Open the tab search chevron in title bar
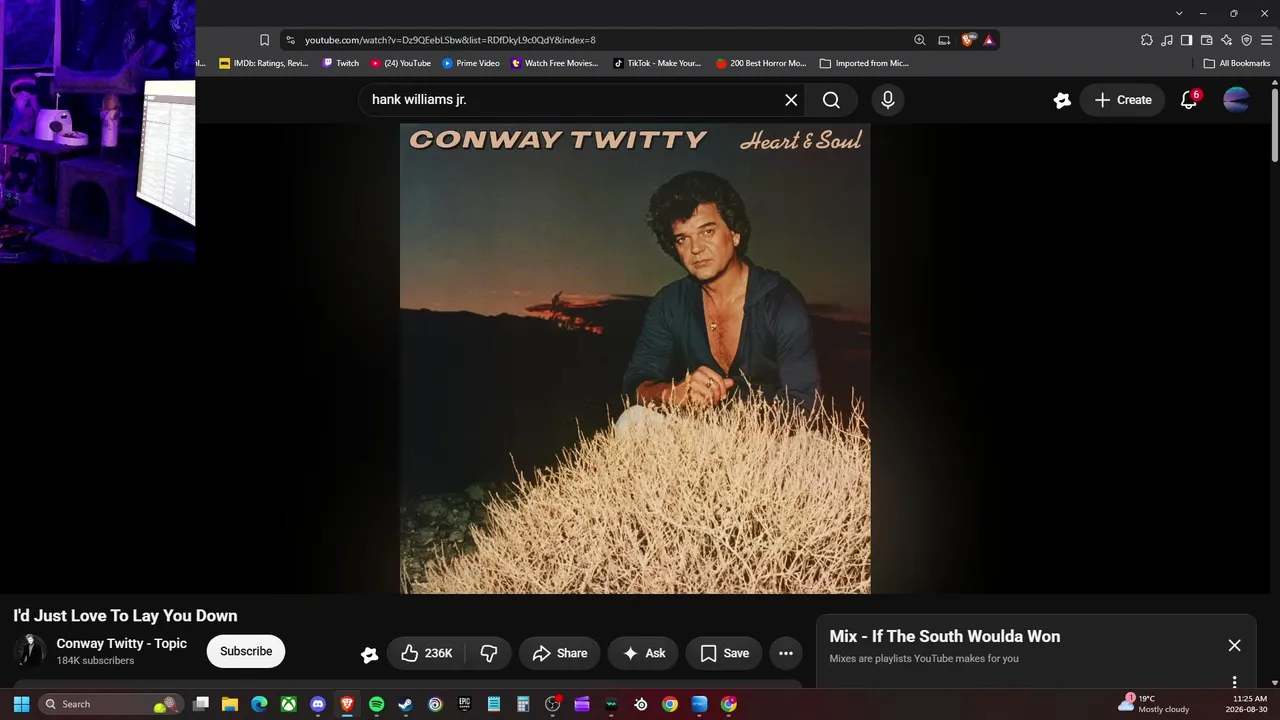 coord(1179,13)
